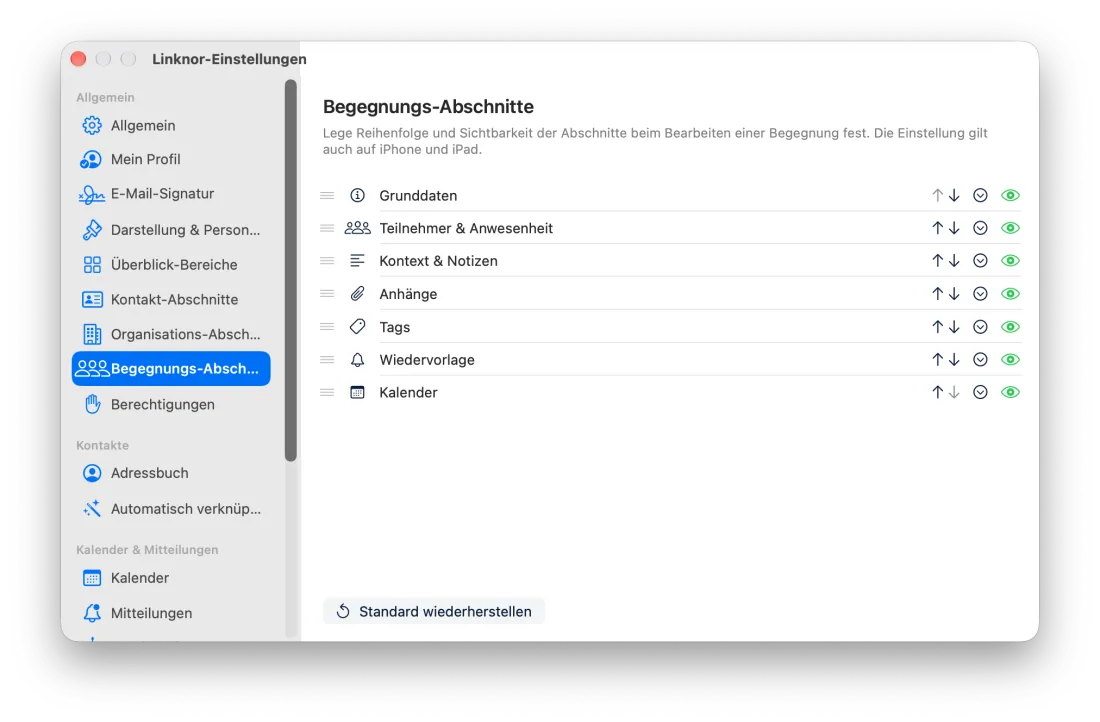Move Wiedervorlage section up

[x=937, y=360]
